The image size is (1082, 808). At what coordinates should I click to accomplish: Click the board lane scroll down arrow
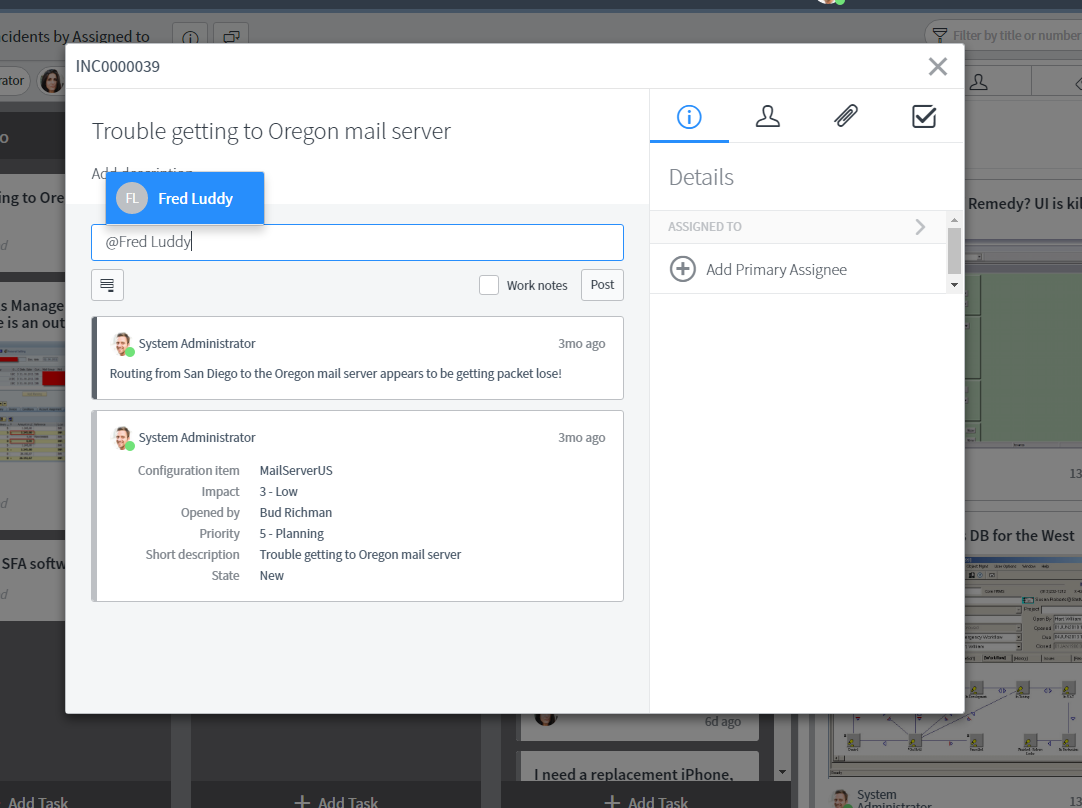(782, 772)
